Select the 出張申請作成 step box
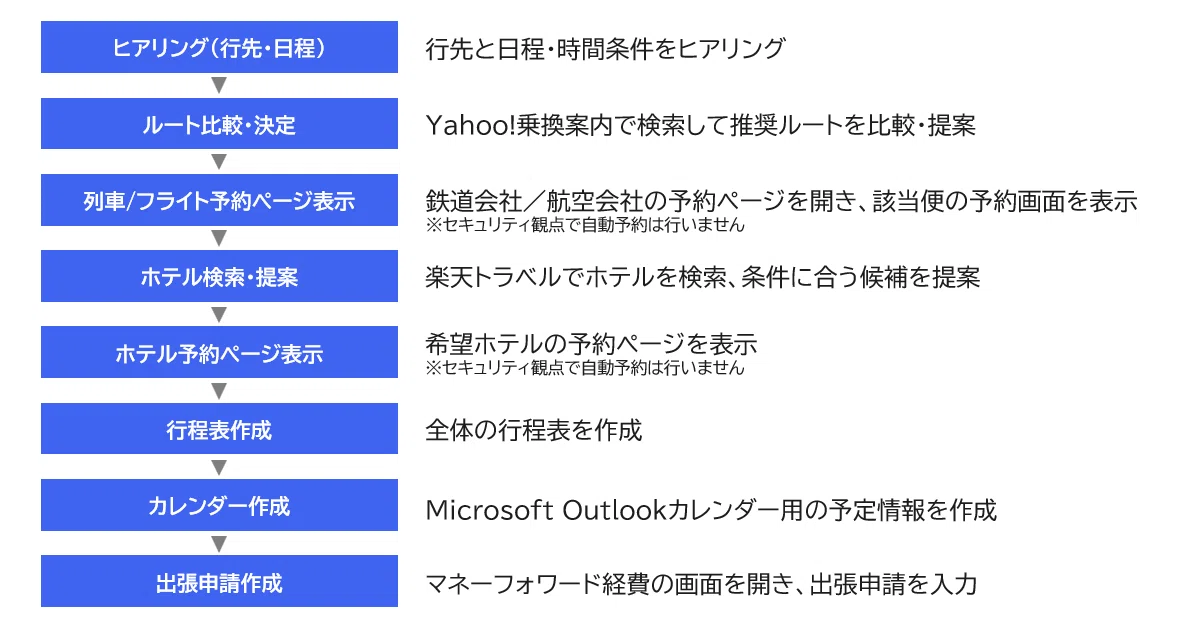 219,582
